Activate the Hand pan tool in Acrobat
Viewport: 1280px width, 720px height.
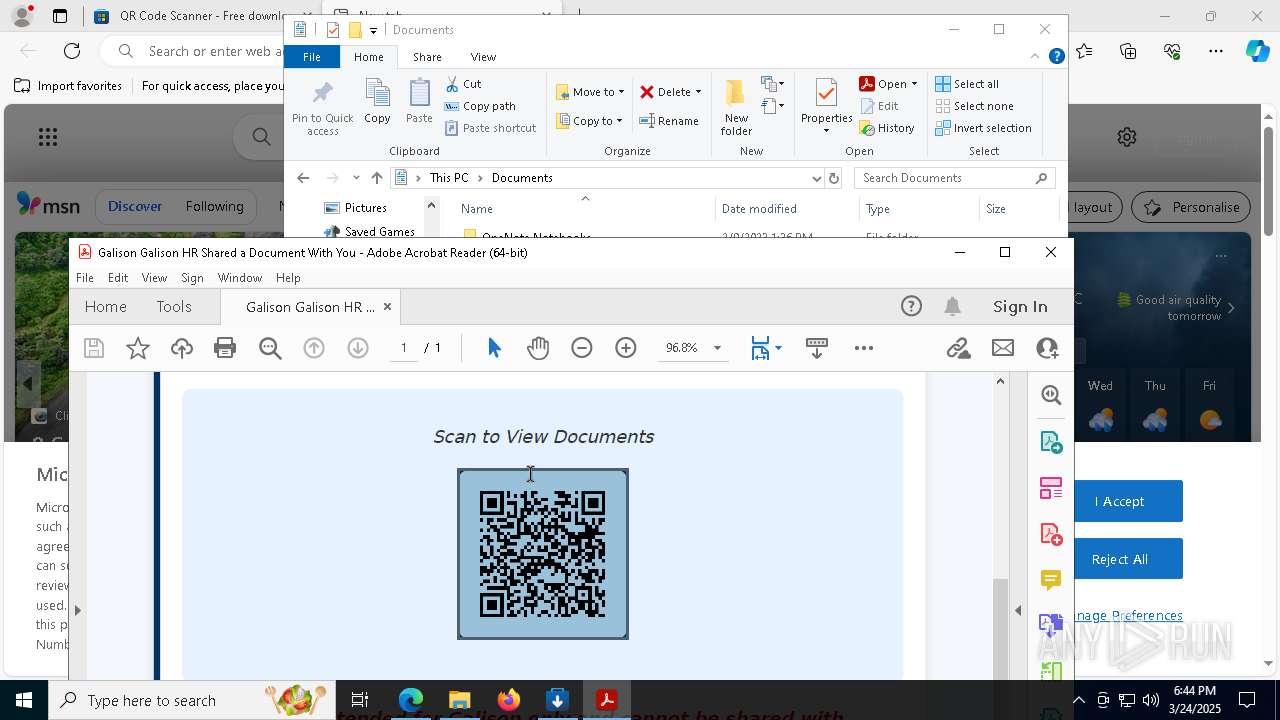(x=538, y=348)
